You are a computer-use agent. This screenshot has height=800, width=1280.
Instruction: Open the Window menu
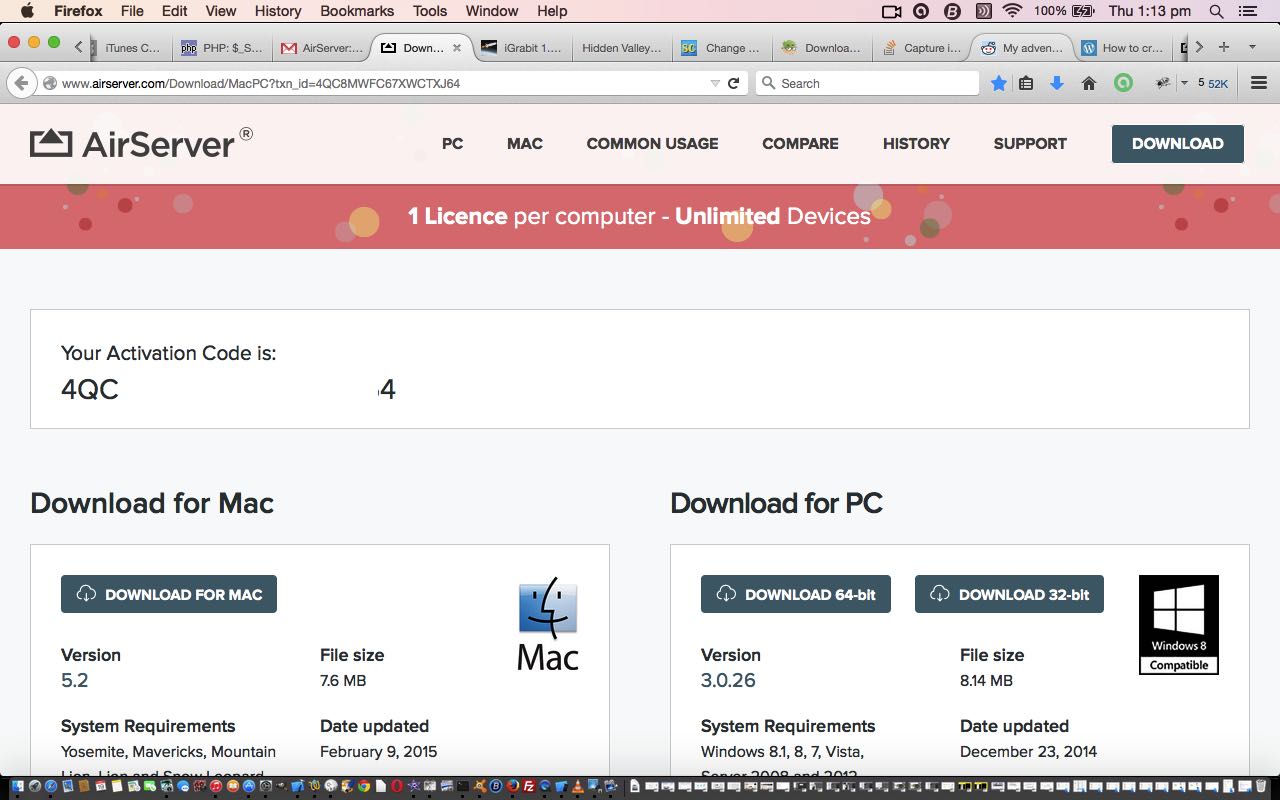pos(492,11)
